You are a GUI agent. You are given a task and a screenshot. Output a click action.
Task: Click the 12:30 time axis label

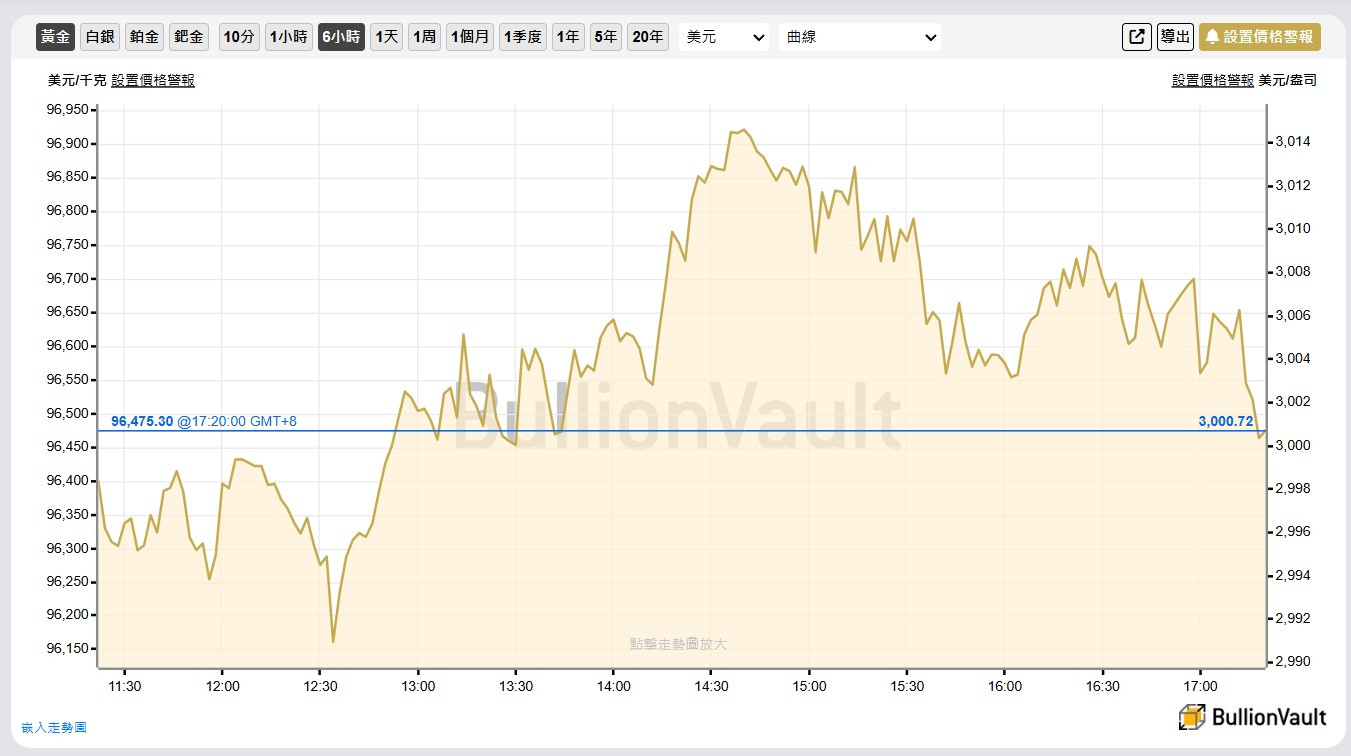pyautogui.click(x=320, y=686)
